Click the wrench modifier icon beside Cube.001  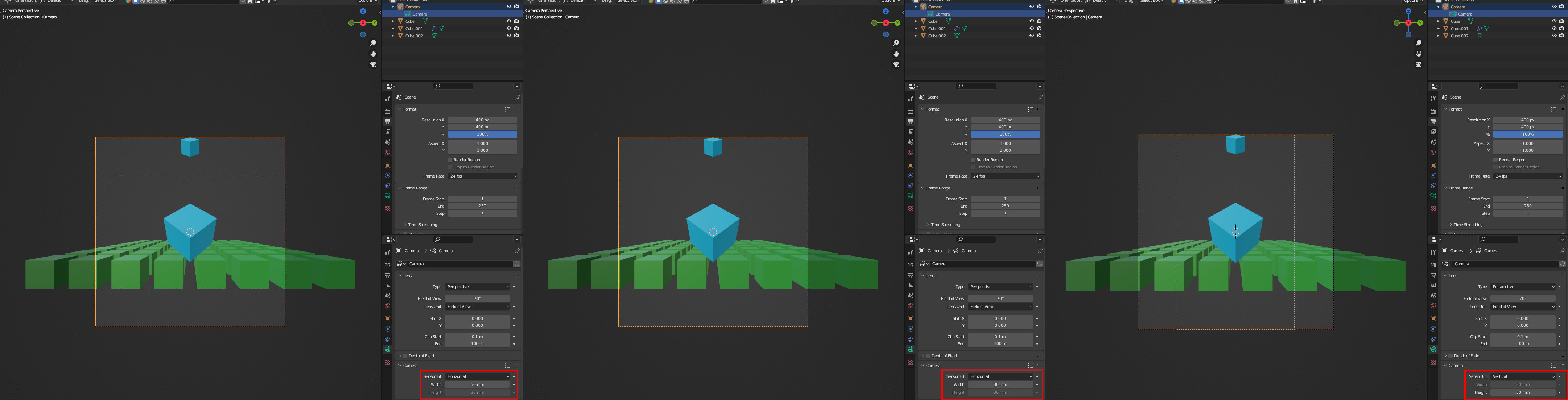tap(434, 29)
